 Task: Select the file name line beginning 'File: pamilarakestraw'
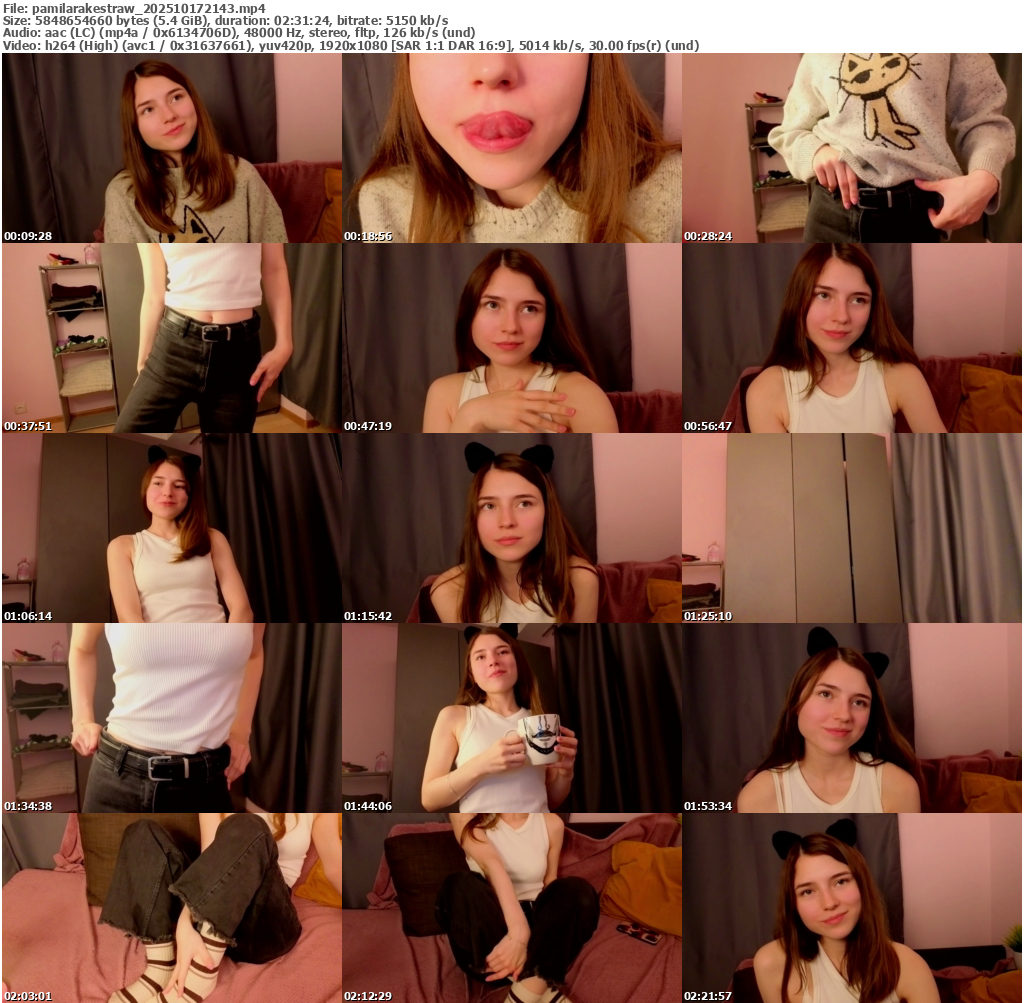click(x=134, y=8)
